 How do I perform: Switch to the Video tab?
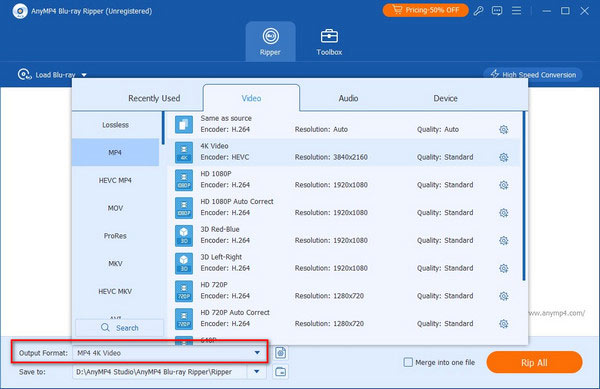tap(251, 98)
